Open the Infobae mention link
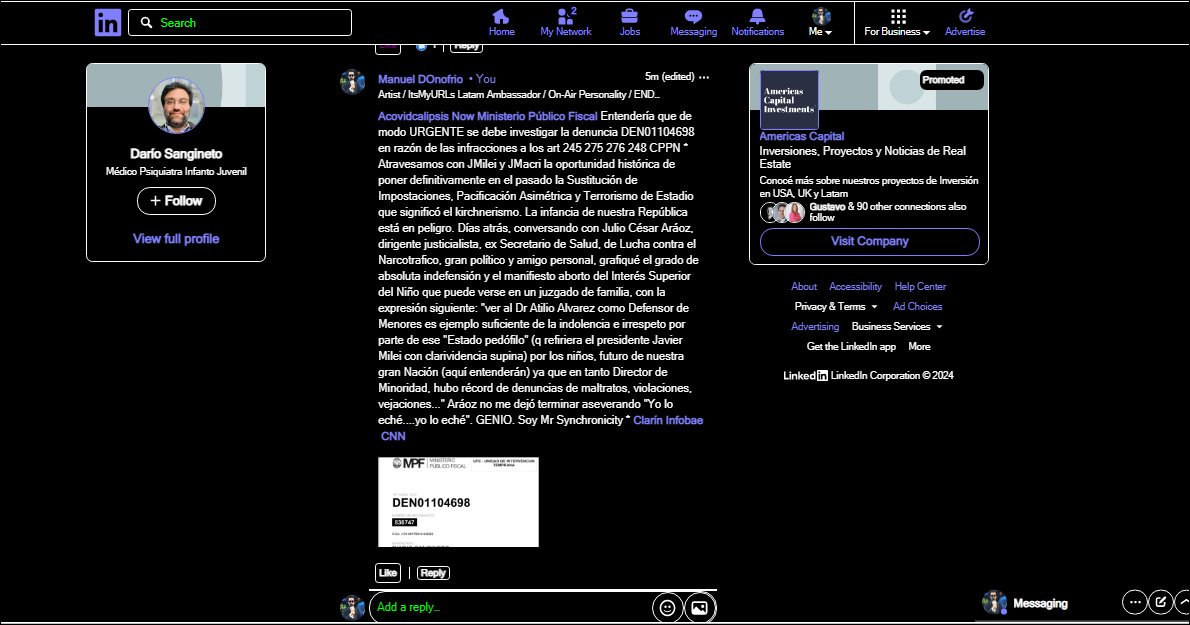1190x625 pixels. [x=684, y=420]
